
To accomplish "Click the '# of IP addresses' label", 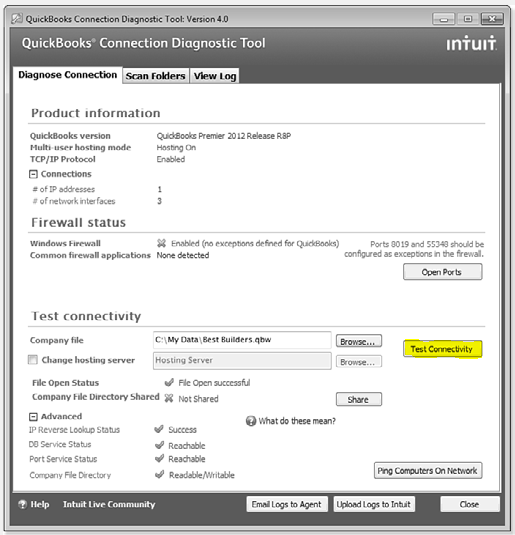I will (63, 189).
